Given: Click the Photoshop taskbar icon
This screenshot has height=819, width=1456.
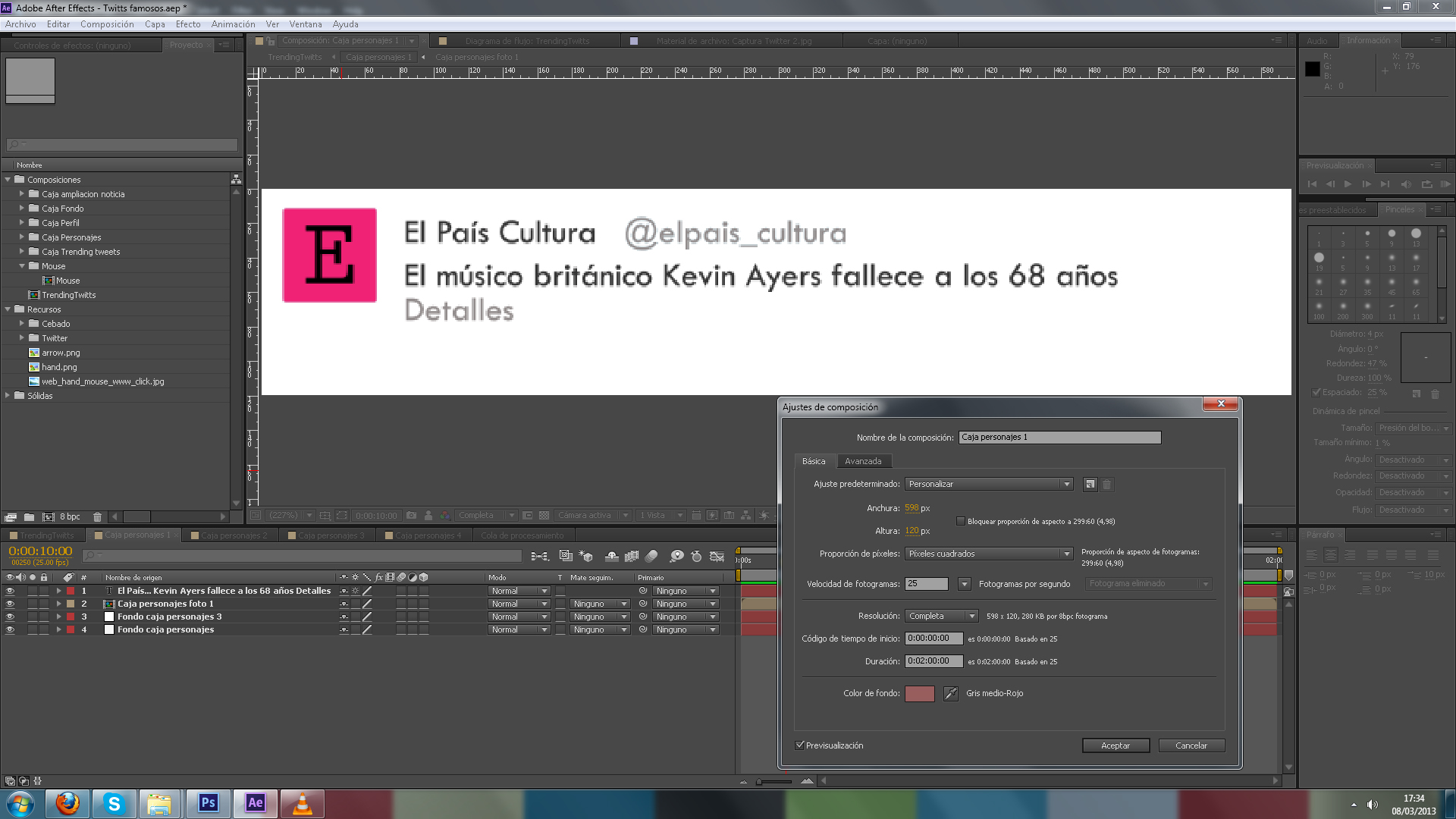Looking at the screenshot, I should [x=208, y=803].
